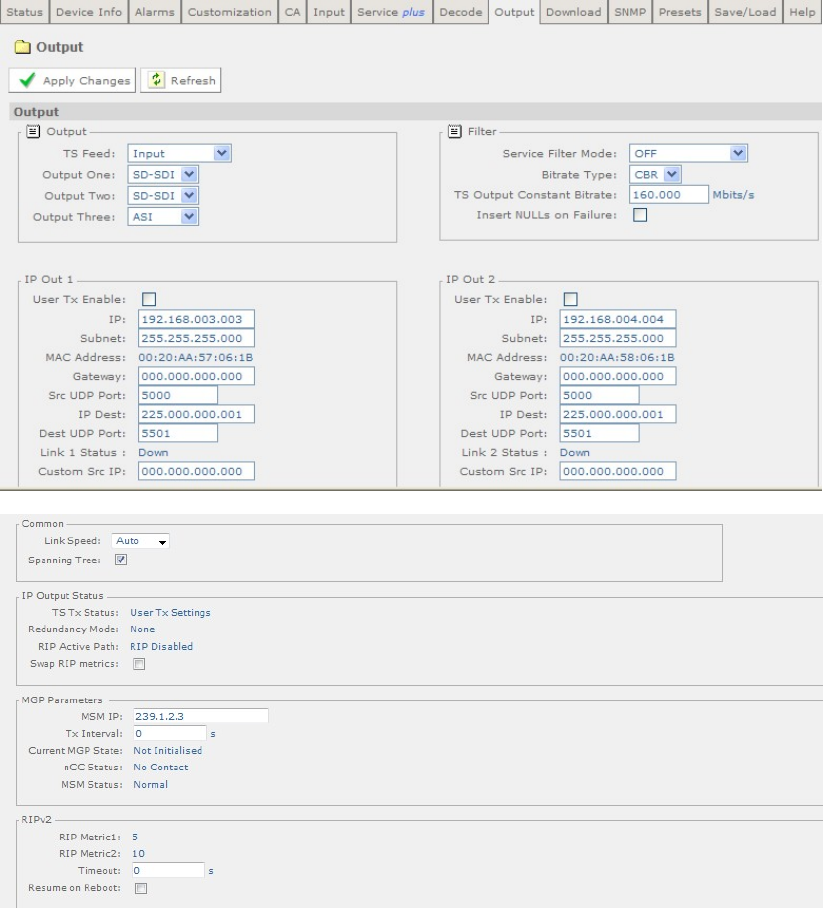Viewport: 823px width, 908px height.
Task: Click TS Output Constant Bitrate field
Action: pos(668,195)
